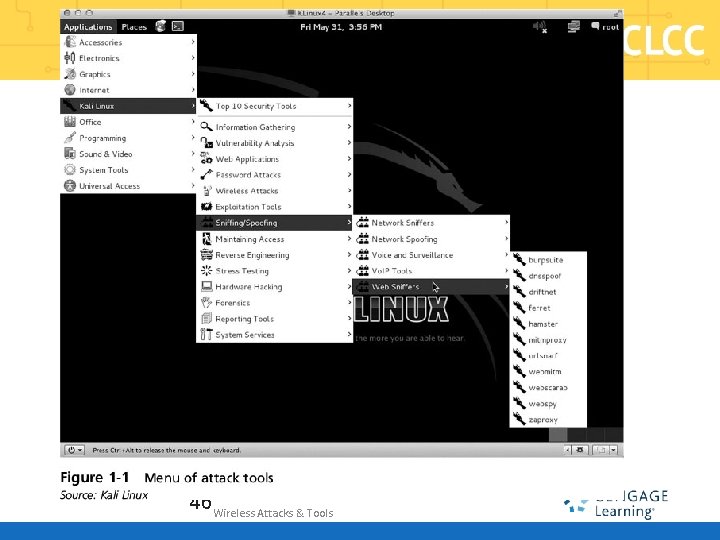Open the power dropdown in bottom bar

tap(74, 450)
